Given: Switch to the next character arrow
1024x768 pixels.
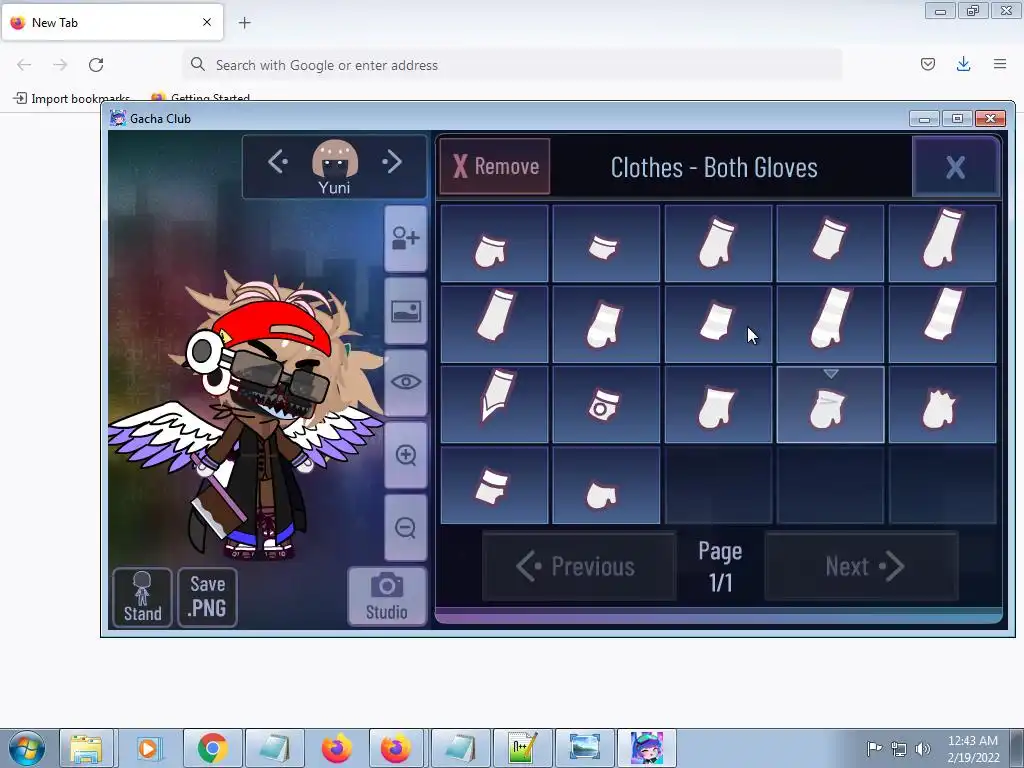Looking at the screenshot, I should pos(392,161).
